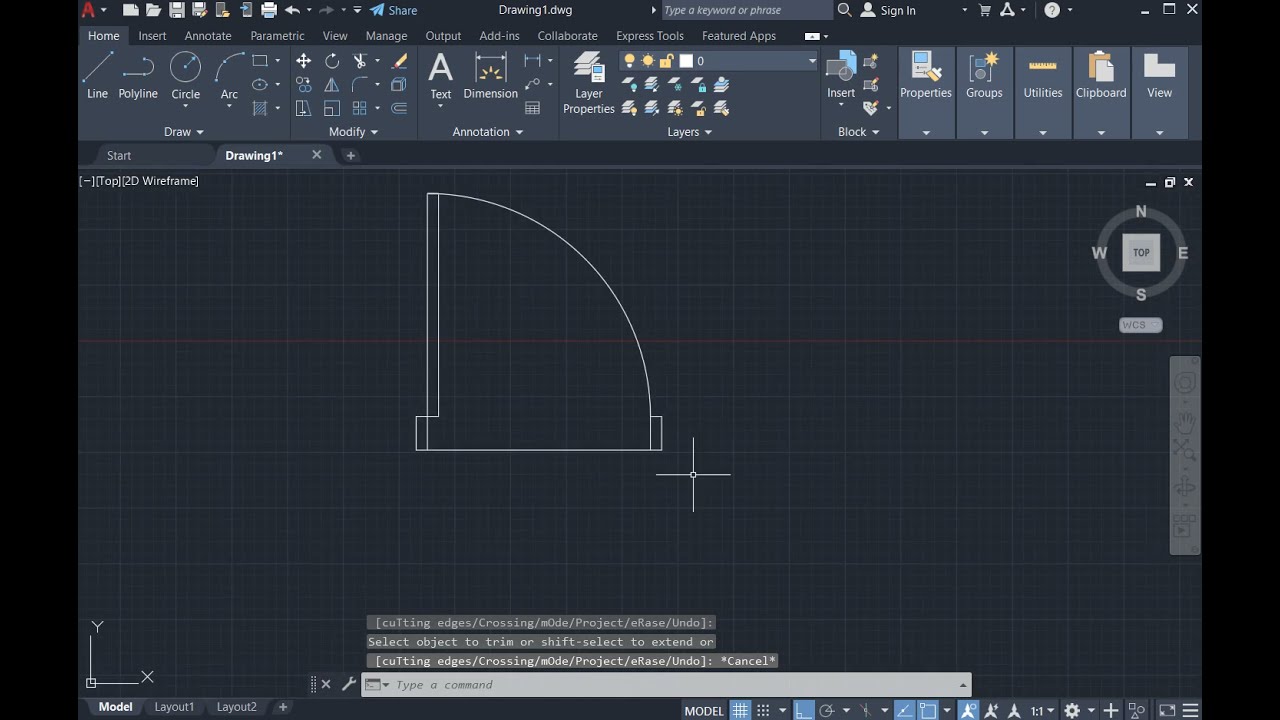1280x720 pixels.
Task: Select the Fillet tool
Action: coord(360,85)
